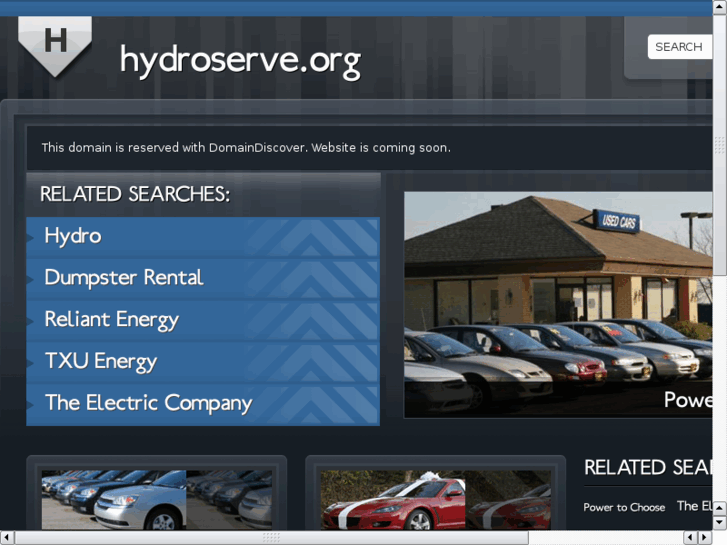Open the parked silver cars thumbnail
This screenshot has height=545, width=727.
[157, 500]
